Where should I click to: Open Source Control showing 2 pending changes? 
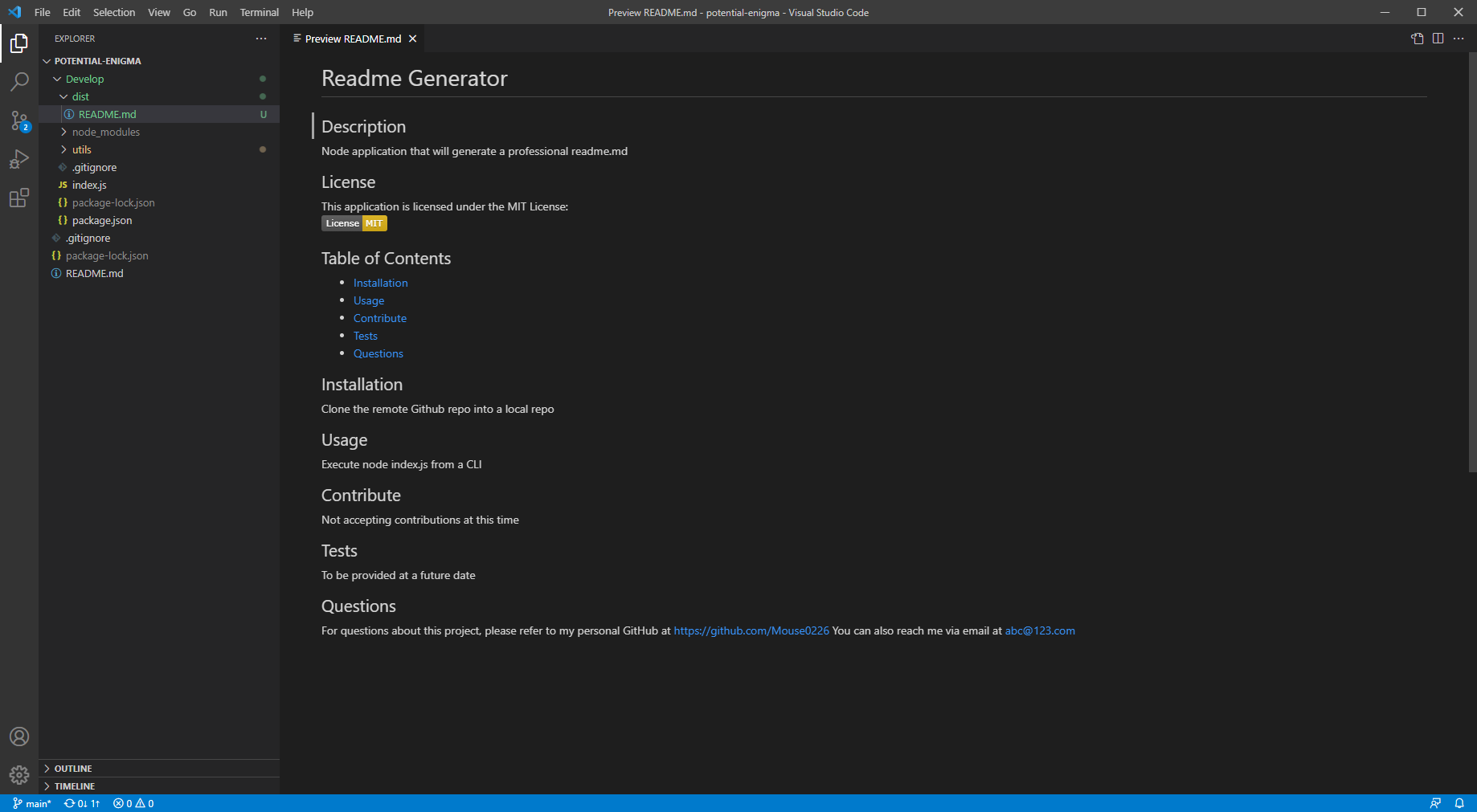(x=19, y=120)
